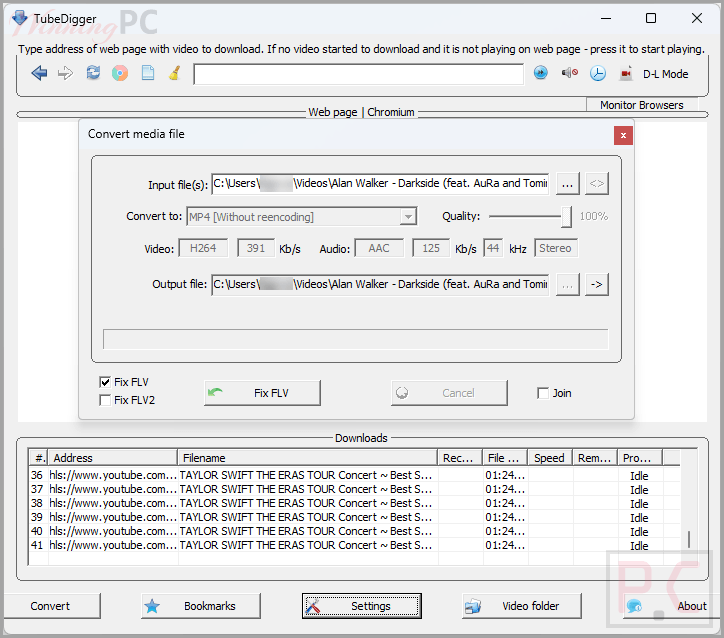724x638 pixels.
Task: Click the Cancel button in convert dialog
Action: point(449,393)
